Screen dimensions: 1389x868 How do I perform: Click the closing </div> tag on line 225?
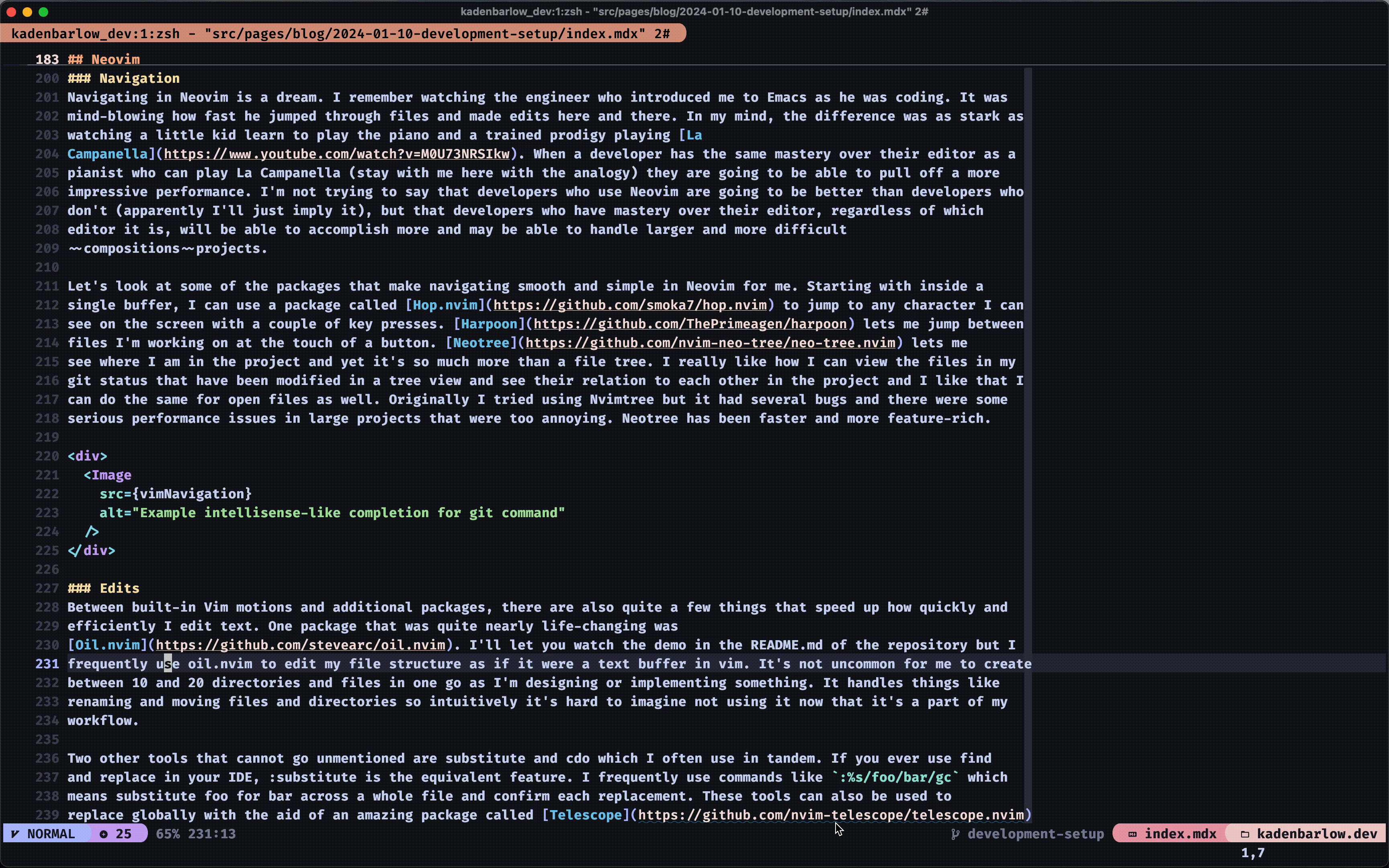point(91,550)
